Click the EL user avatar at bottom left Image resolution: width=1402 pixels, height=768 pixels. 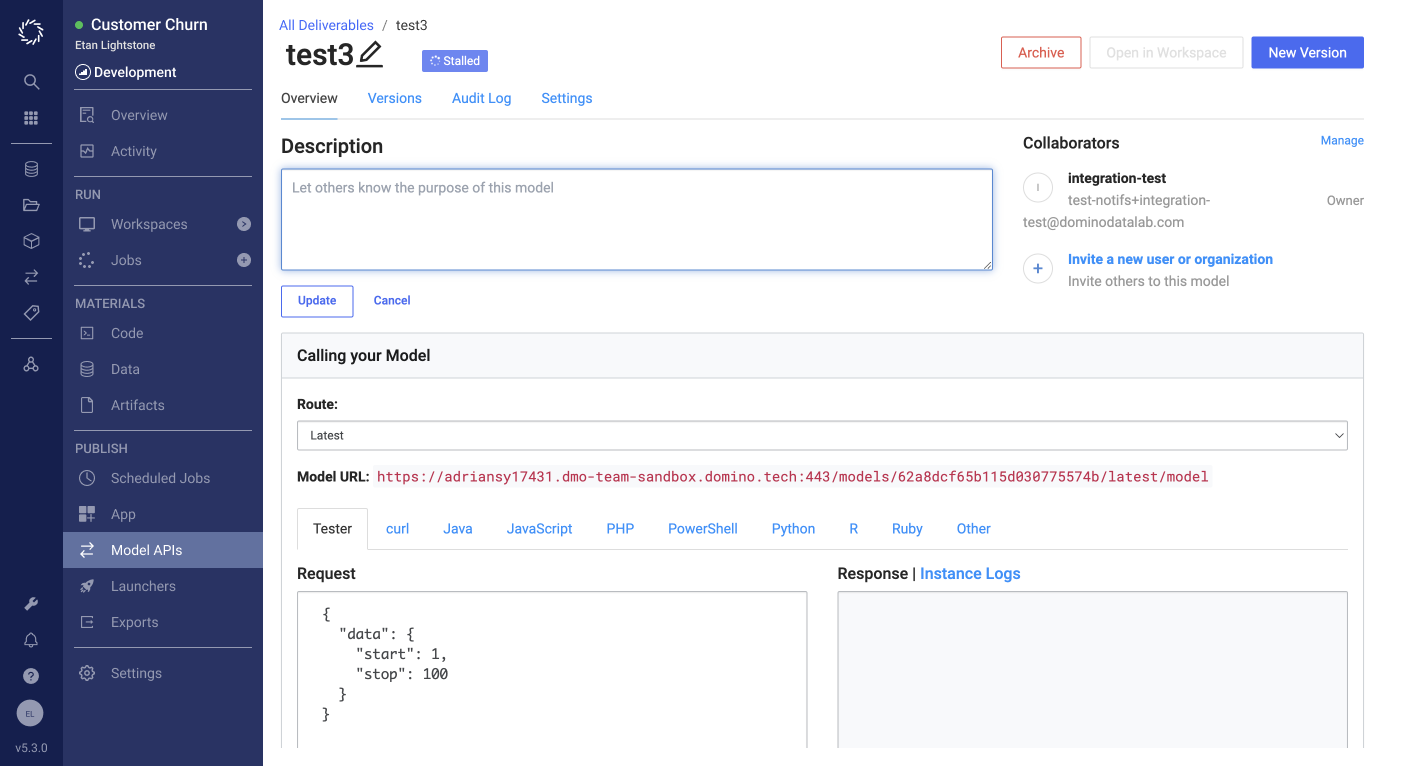[30, 713]
